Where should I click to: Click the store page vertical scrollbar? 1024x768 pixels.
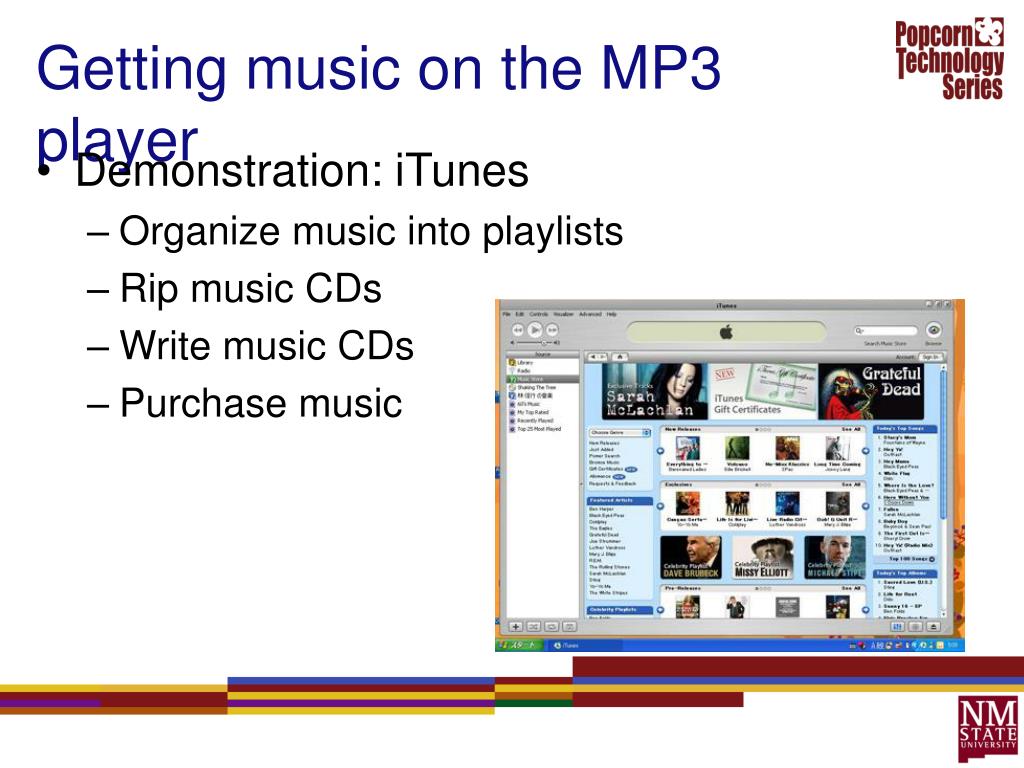coord(943,490)
